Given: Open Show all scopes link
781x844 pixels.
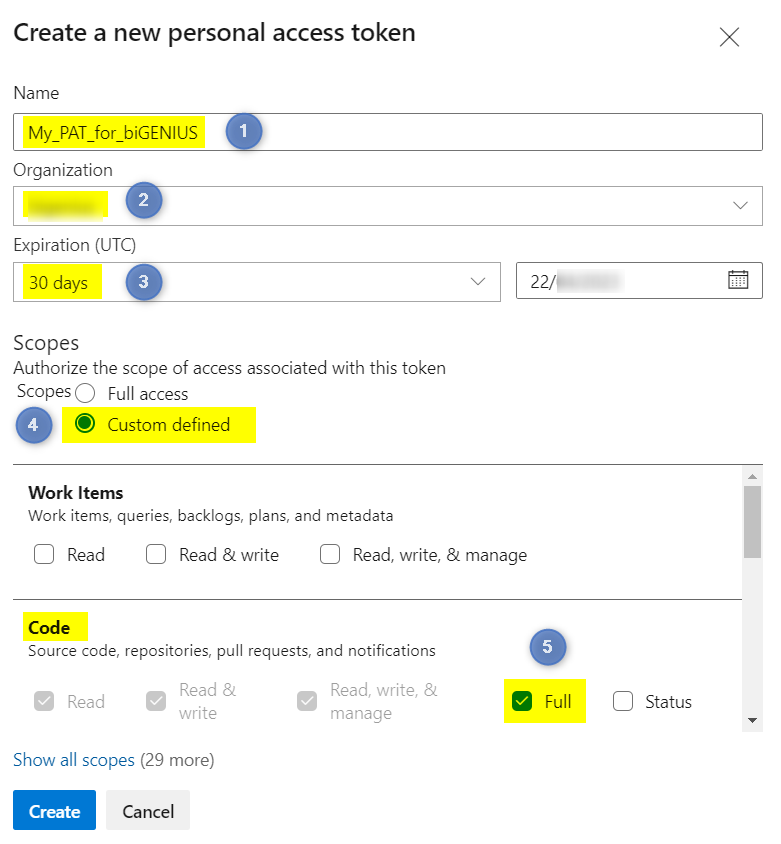Looking at the screenshot, I should (74, 760).
